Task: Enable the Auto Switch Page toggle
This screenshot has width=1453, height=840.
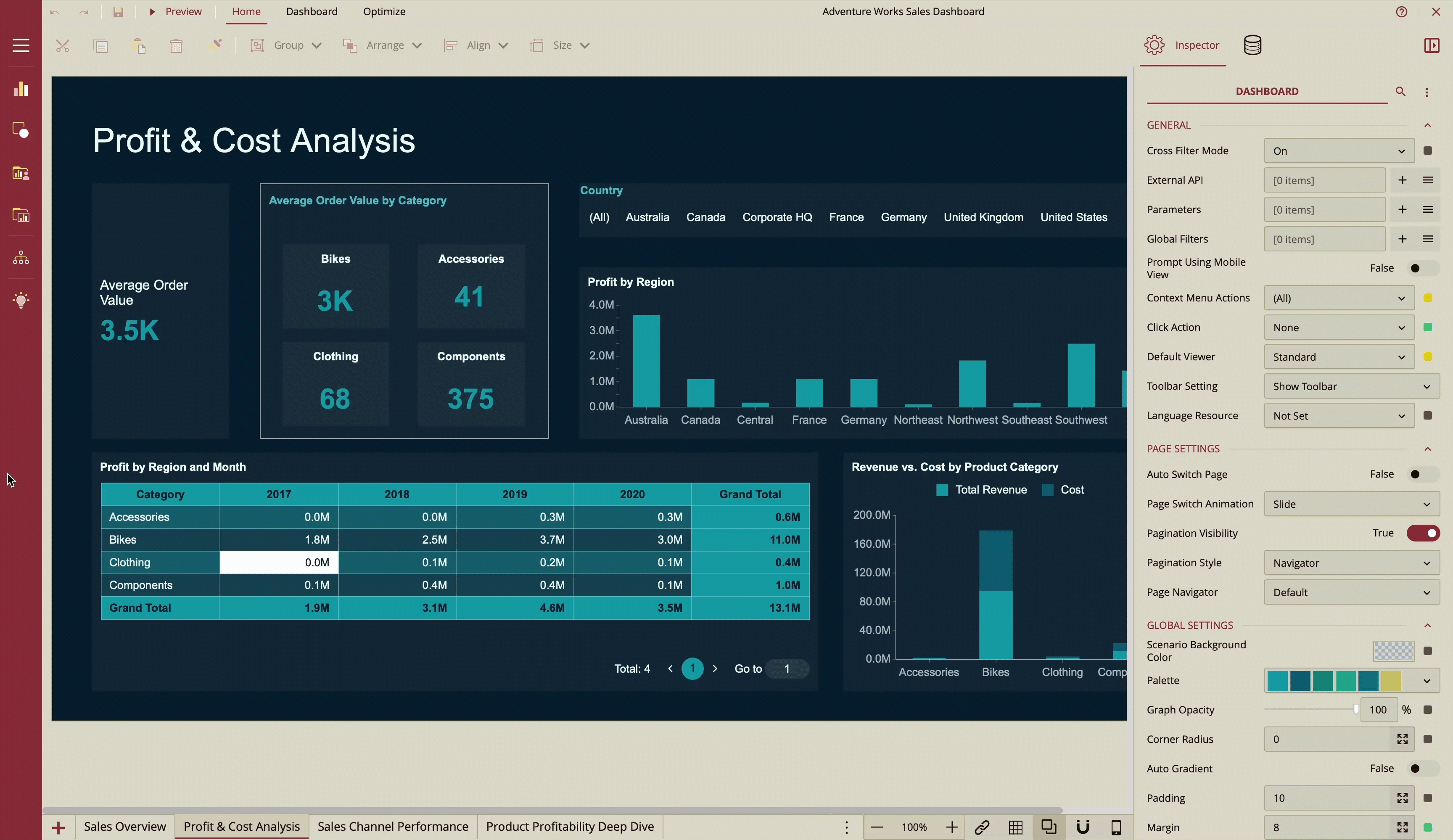Action: (1422, 474)
